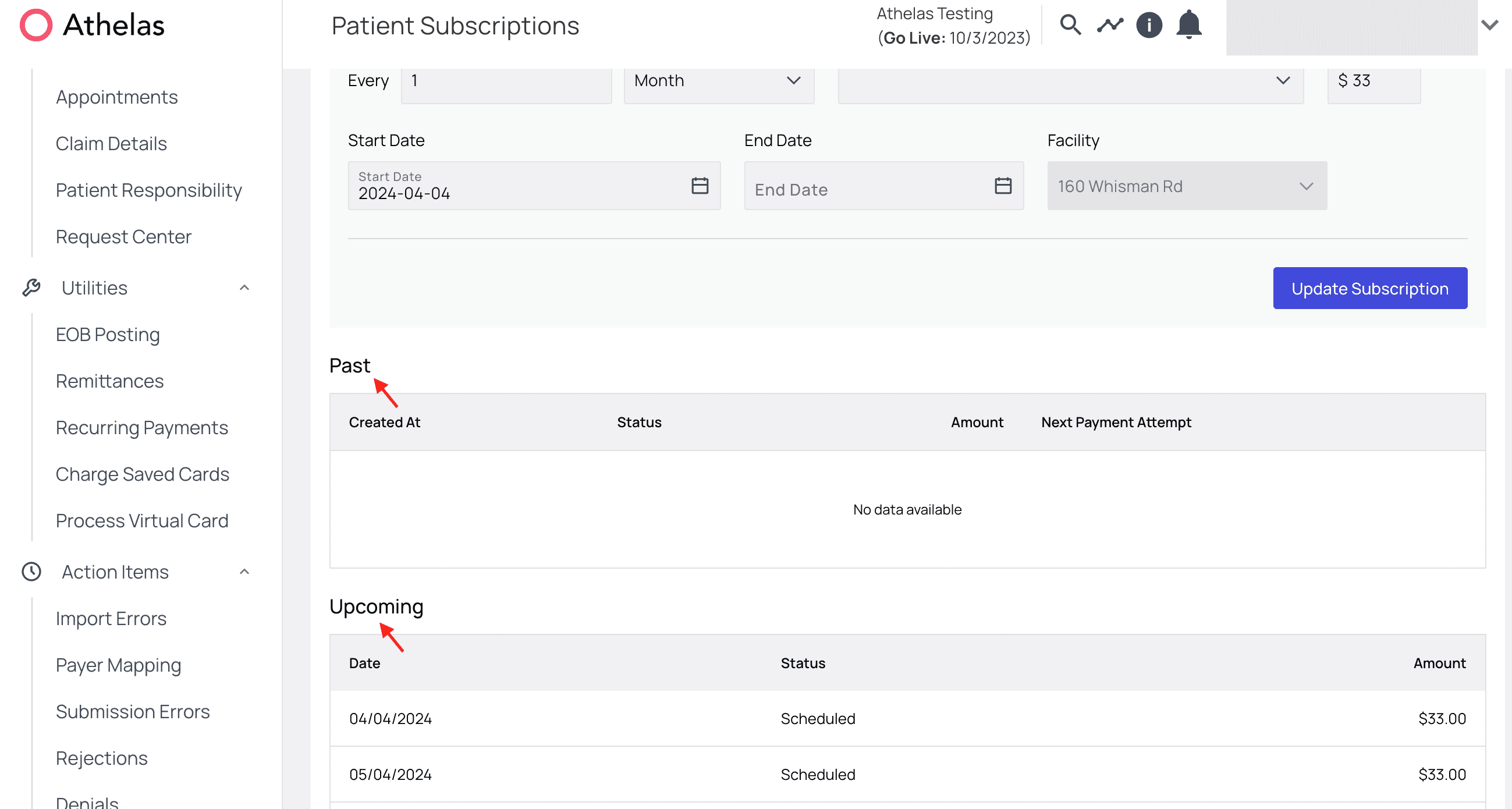Open the Month interval dropdown
Image resolution: width=1512 pixels, height=809 pixels.
click(x=718, y=81)
